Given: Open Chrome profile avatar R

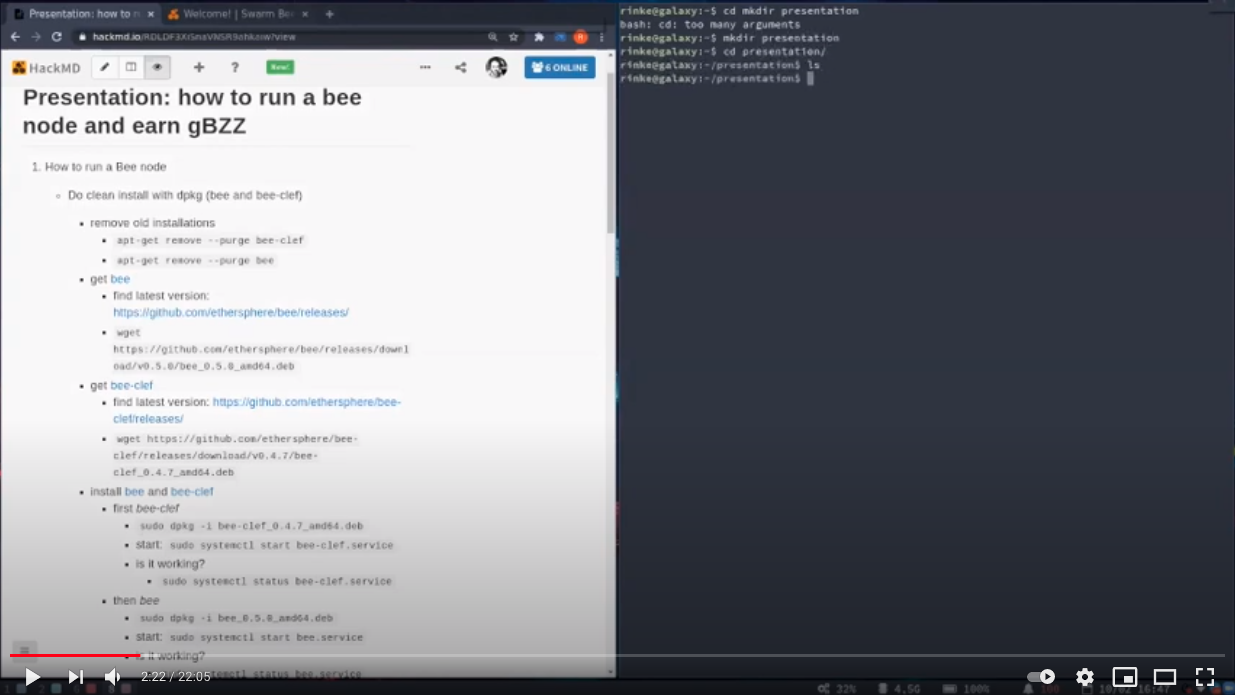Looking at the screenshot, I should pyautogui.click(x=580, y=37).
